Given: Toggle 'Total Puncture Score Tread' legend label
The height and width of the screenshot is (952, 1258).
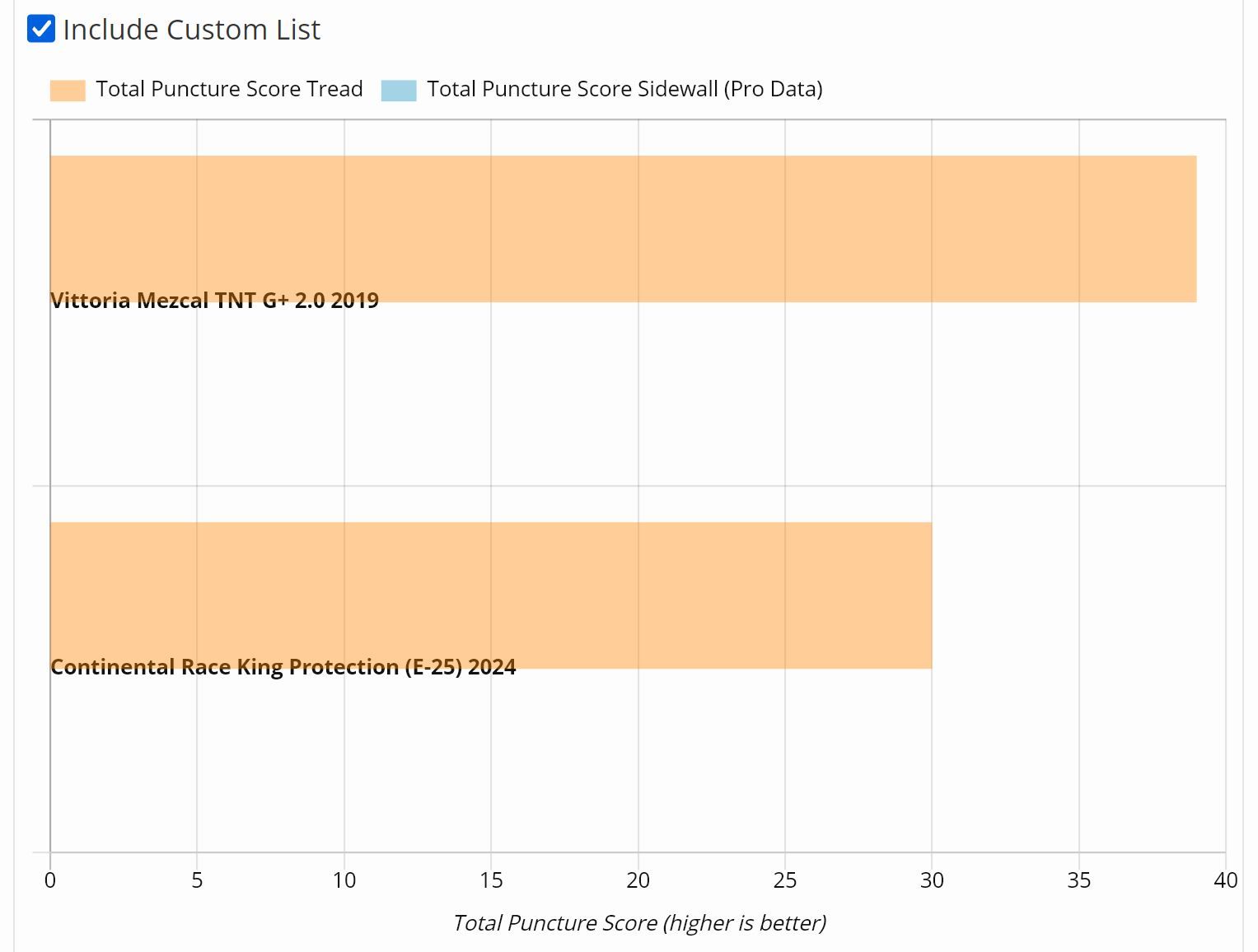Looking at the screenshot, I should [229, 89].
